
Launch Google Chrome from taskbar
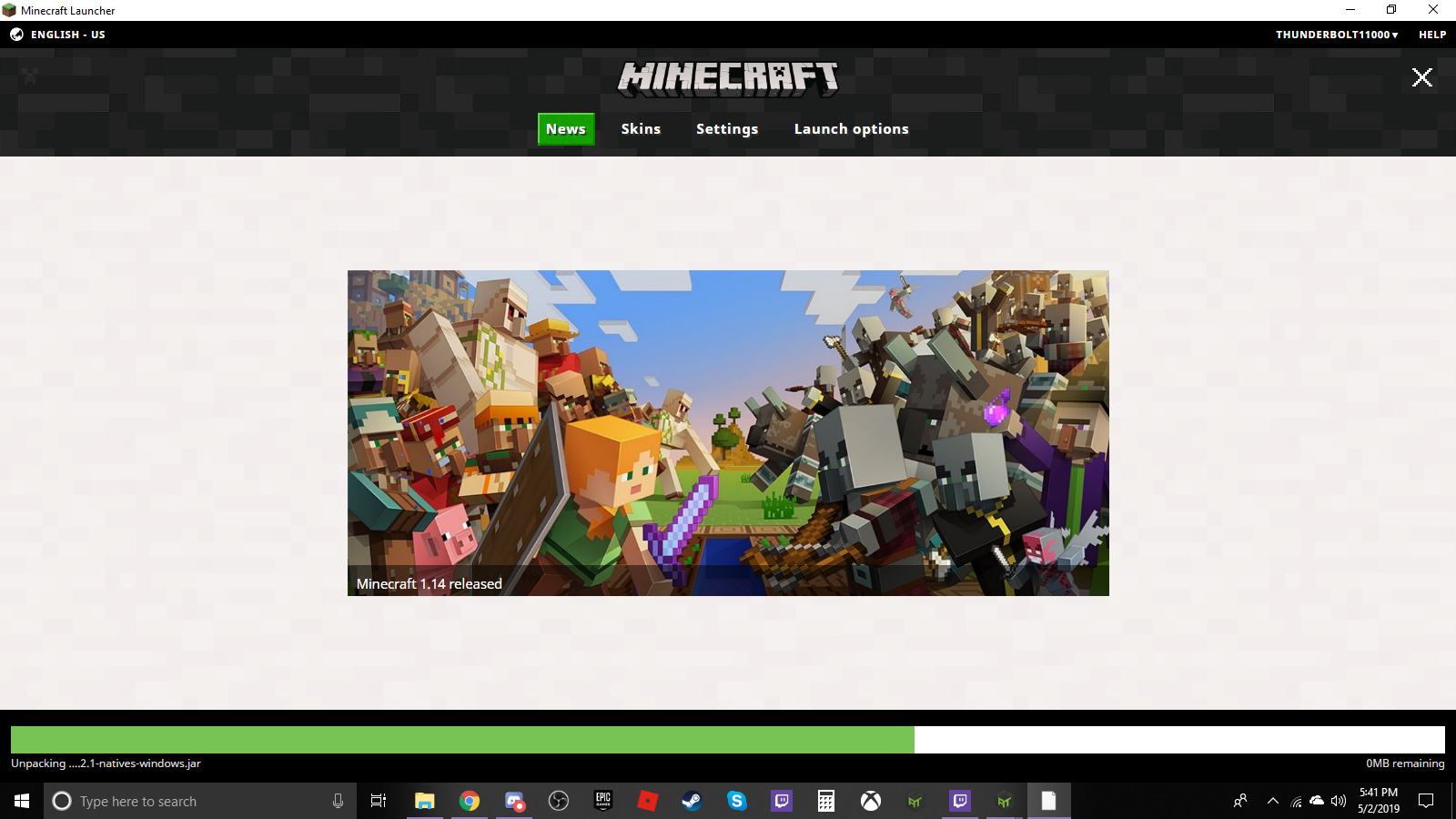point(470,801)
